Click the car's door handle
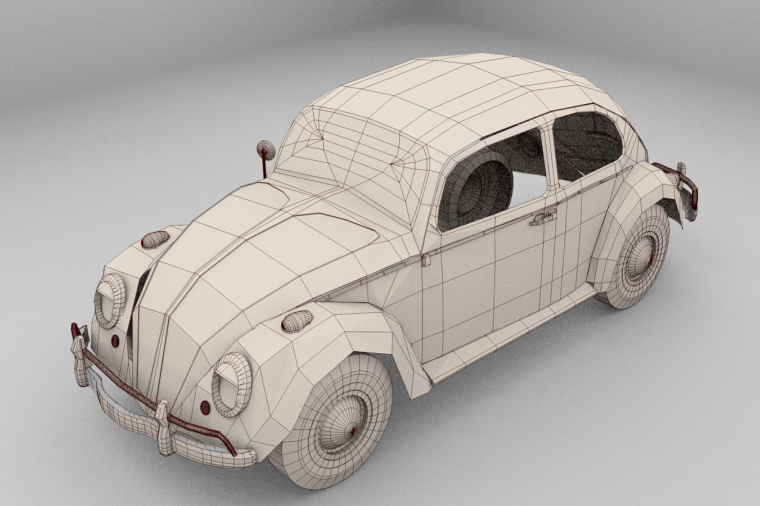 (x=542, y=217)
